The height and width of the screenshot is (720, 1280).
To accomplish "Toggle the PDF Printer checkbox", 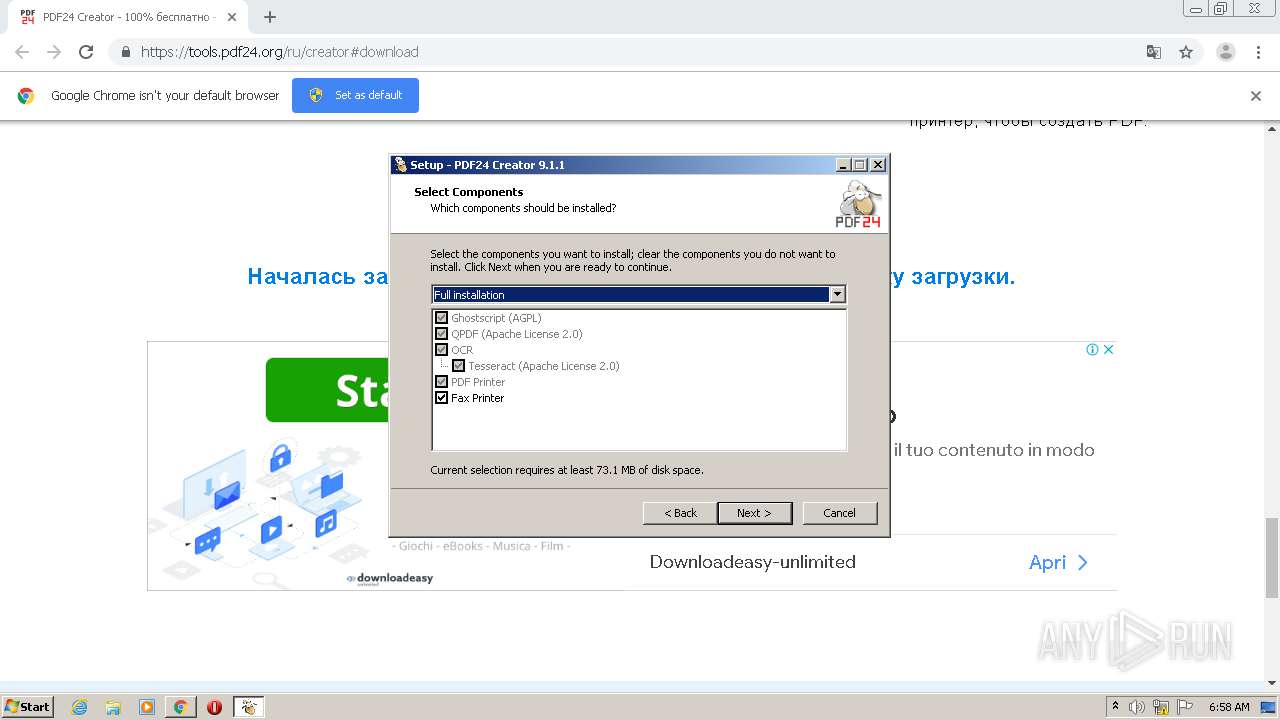I will [x=442, y=382].
